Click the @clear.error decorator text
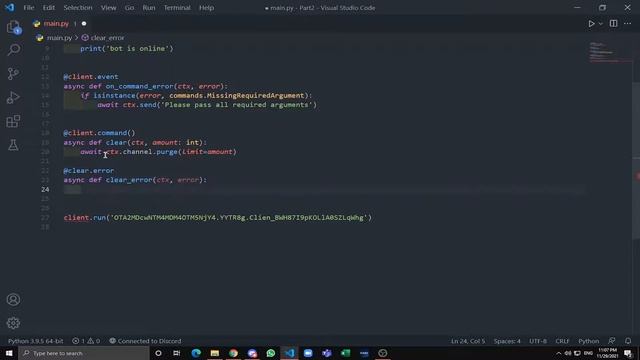The height and width of the screenshot is (360, 640). click(x=89, y=171)
